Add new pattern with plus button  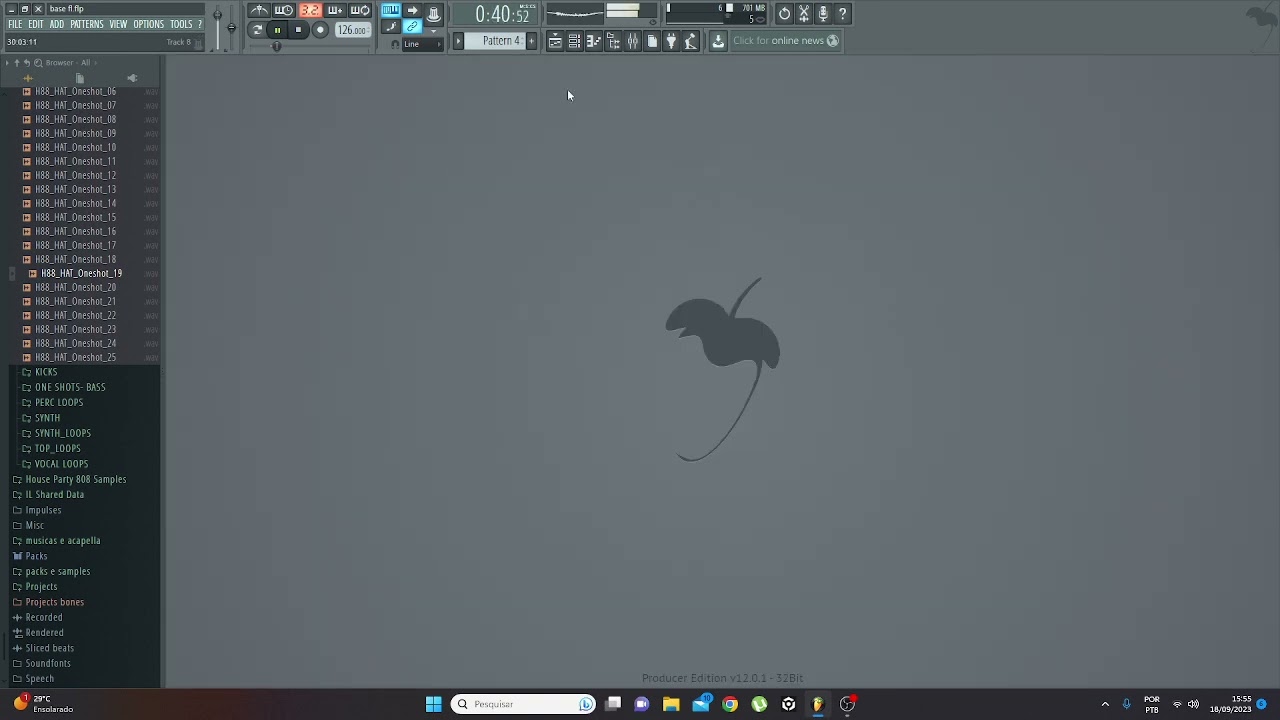click(531, 41)
